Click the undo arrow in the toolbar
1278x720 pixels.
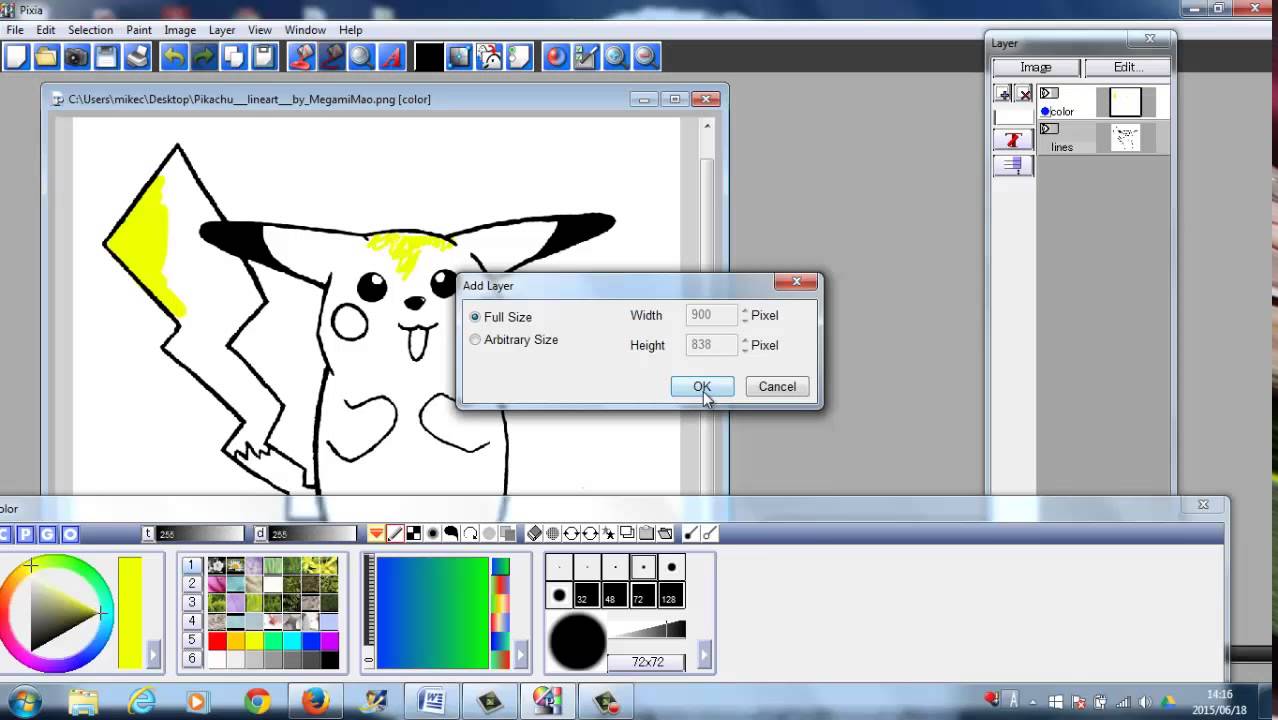pos(173,57)
